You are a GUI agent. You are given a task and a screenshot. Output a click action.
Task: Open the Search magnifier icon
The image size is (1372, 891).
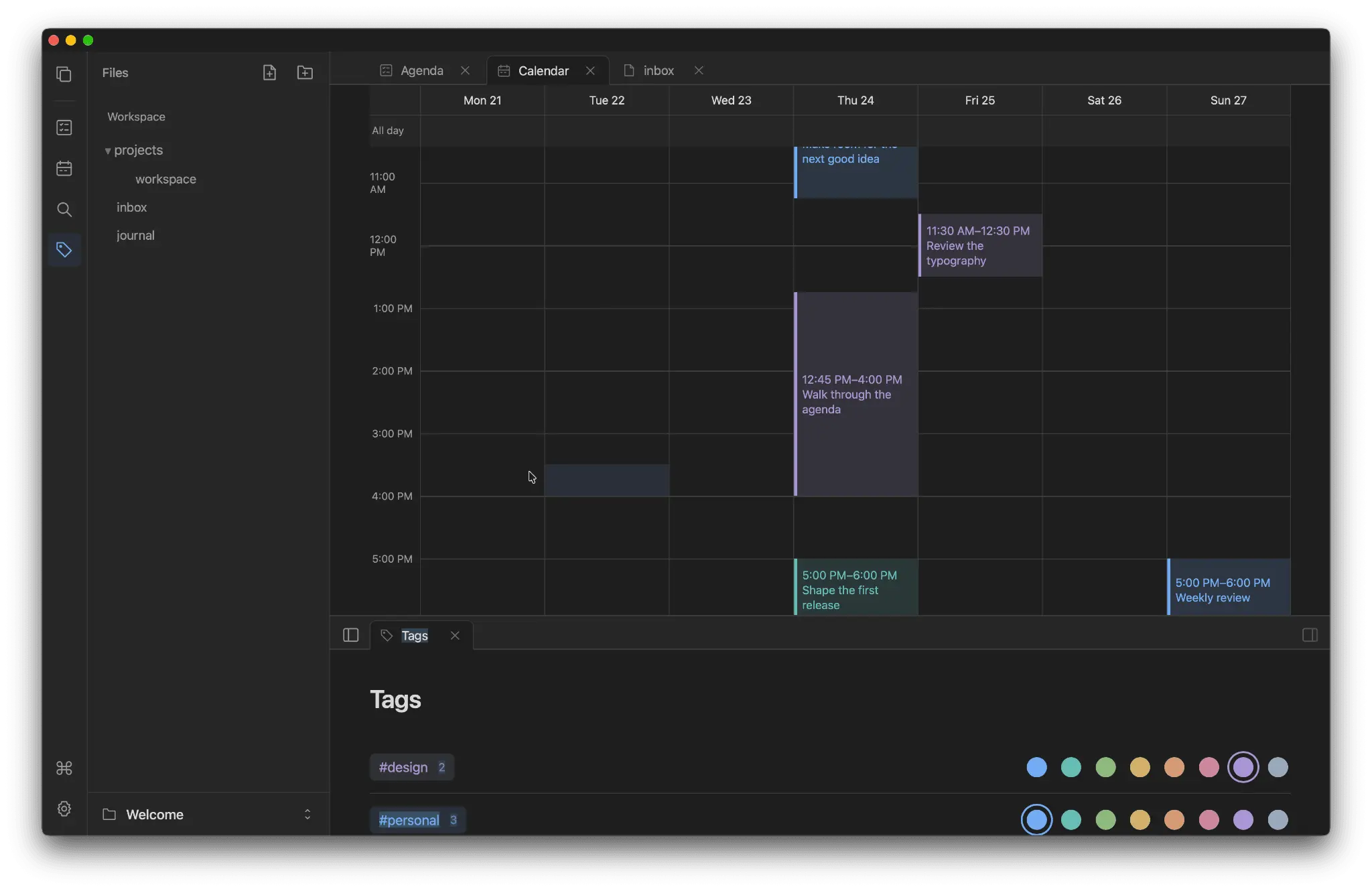[x=64, y=209]
